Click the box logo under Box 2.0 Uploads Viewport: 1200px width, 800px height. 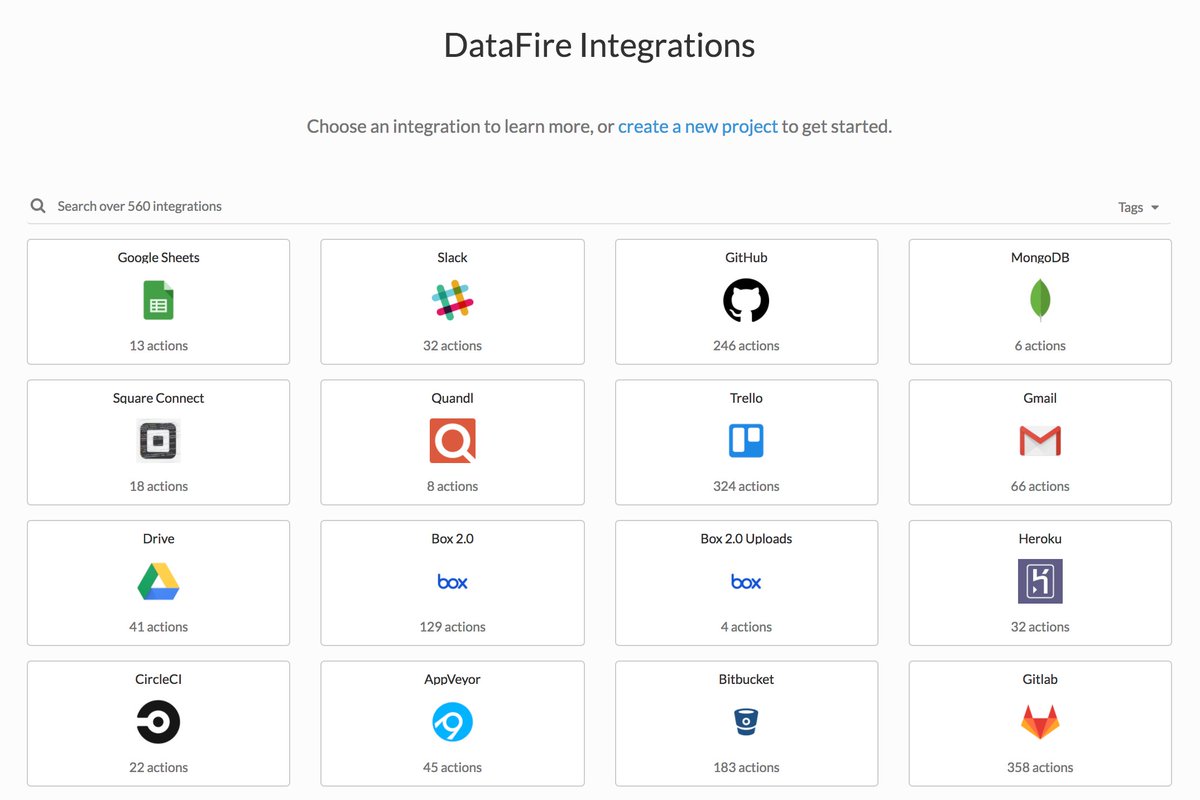coord(746,582)
